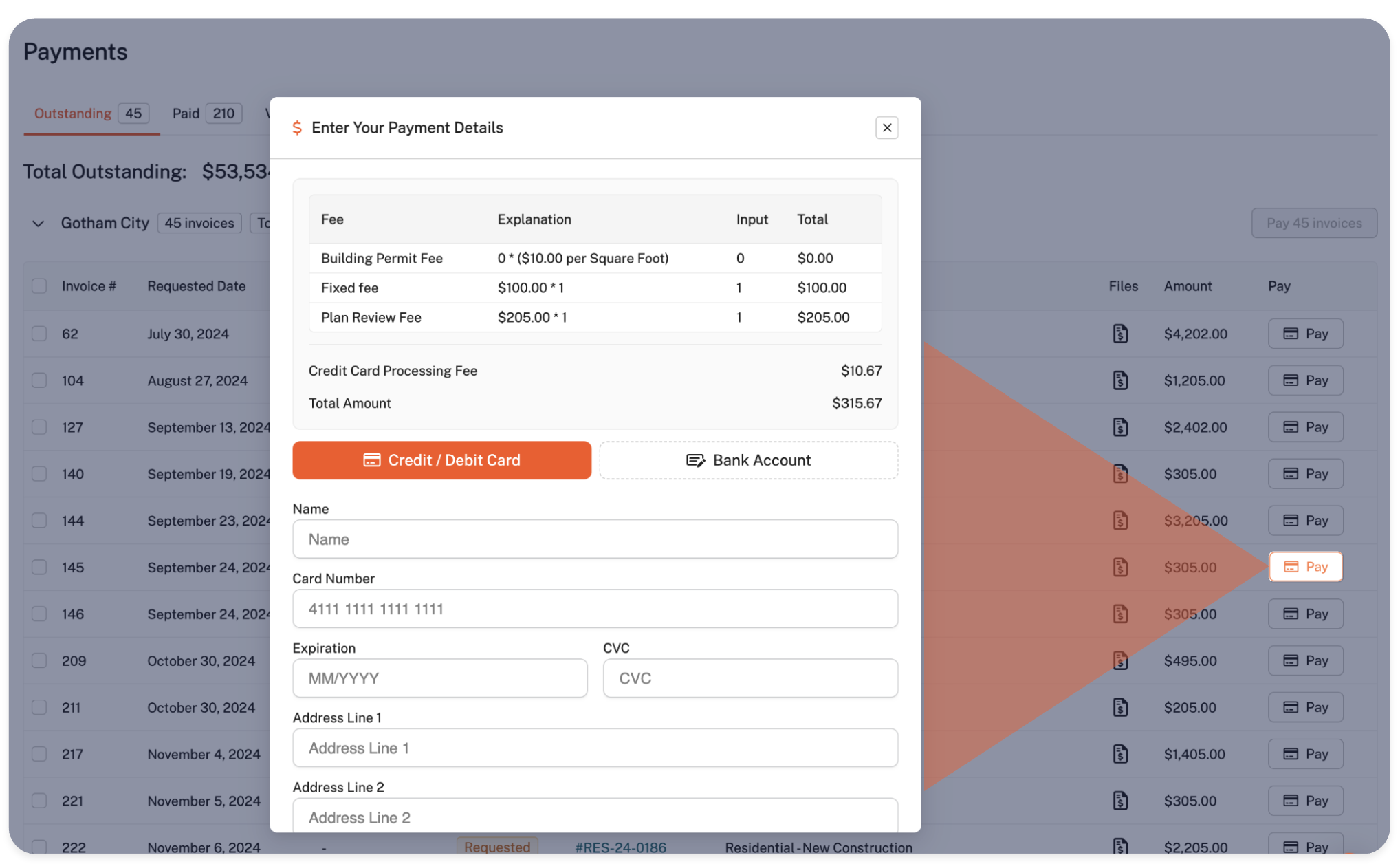Choose Credit / Debit Card payment method
This screenshot has height=864, width=1400.
[441, 460]
